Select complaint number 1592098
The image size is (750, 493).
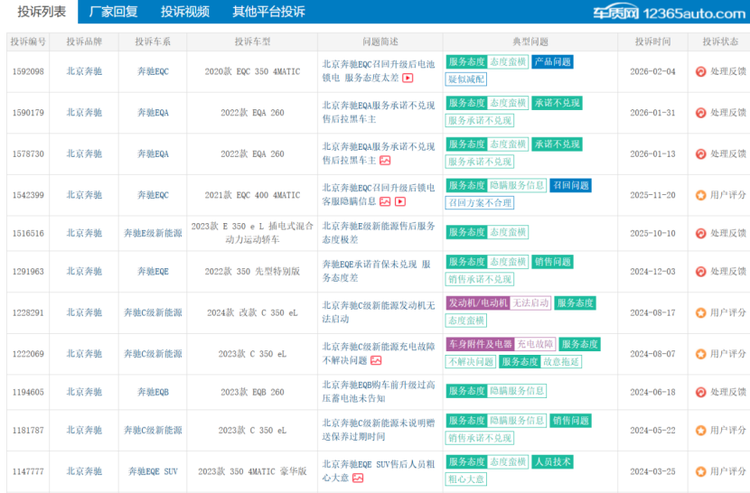[x=28, y=71]
